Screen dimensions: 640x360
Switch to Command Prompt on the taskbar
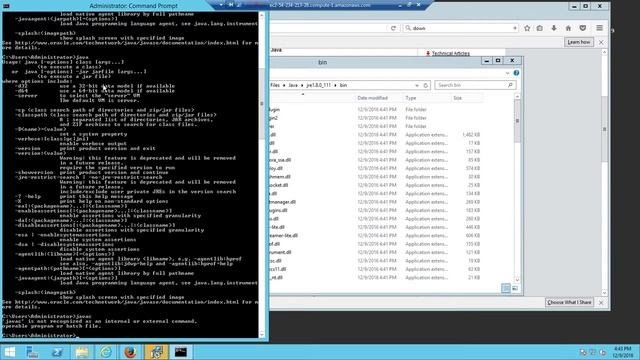click(x=181, y=352)
